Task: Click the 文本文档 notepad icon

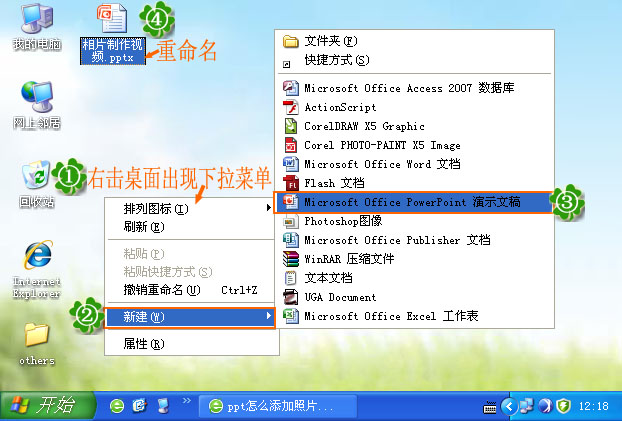Action: coord(290,278)
